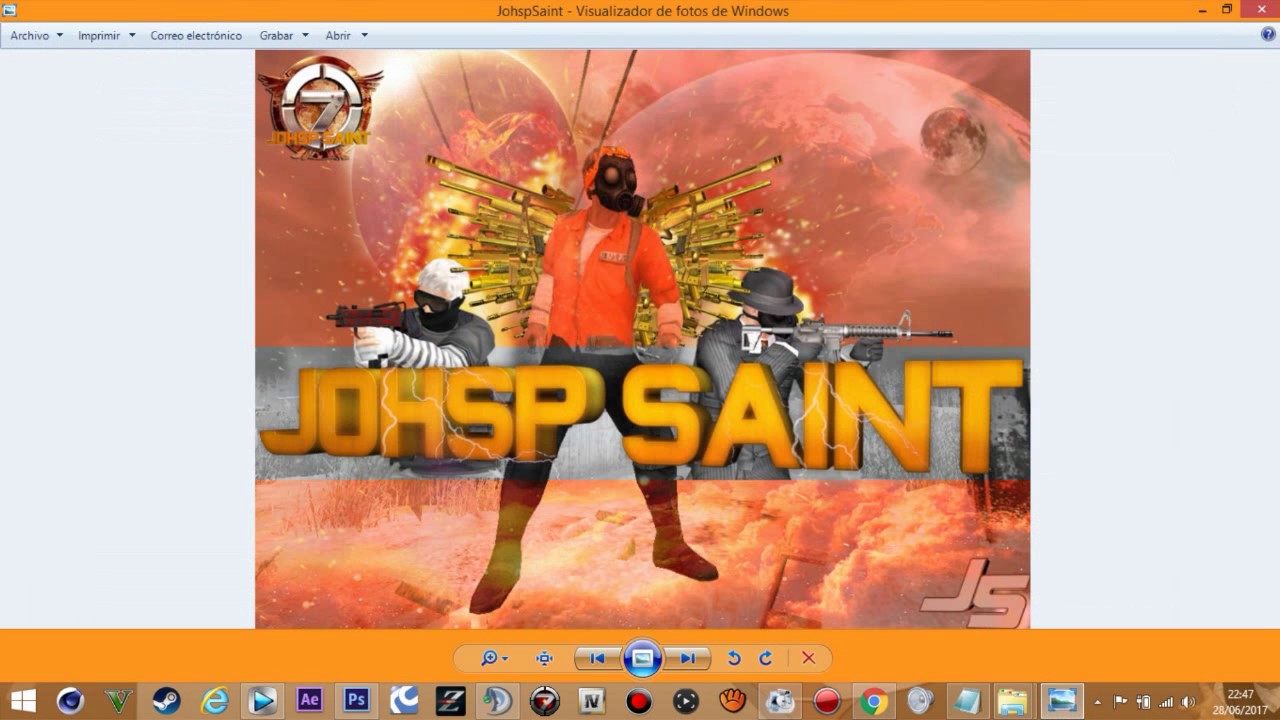Open the help question mark button
The width and height of the screenshot is (1280, 720).
pos(1268,35)
